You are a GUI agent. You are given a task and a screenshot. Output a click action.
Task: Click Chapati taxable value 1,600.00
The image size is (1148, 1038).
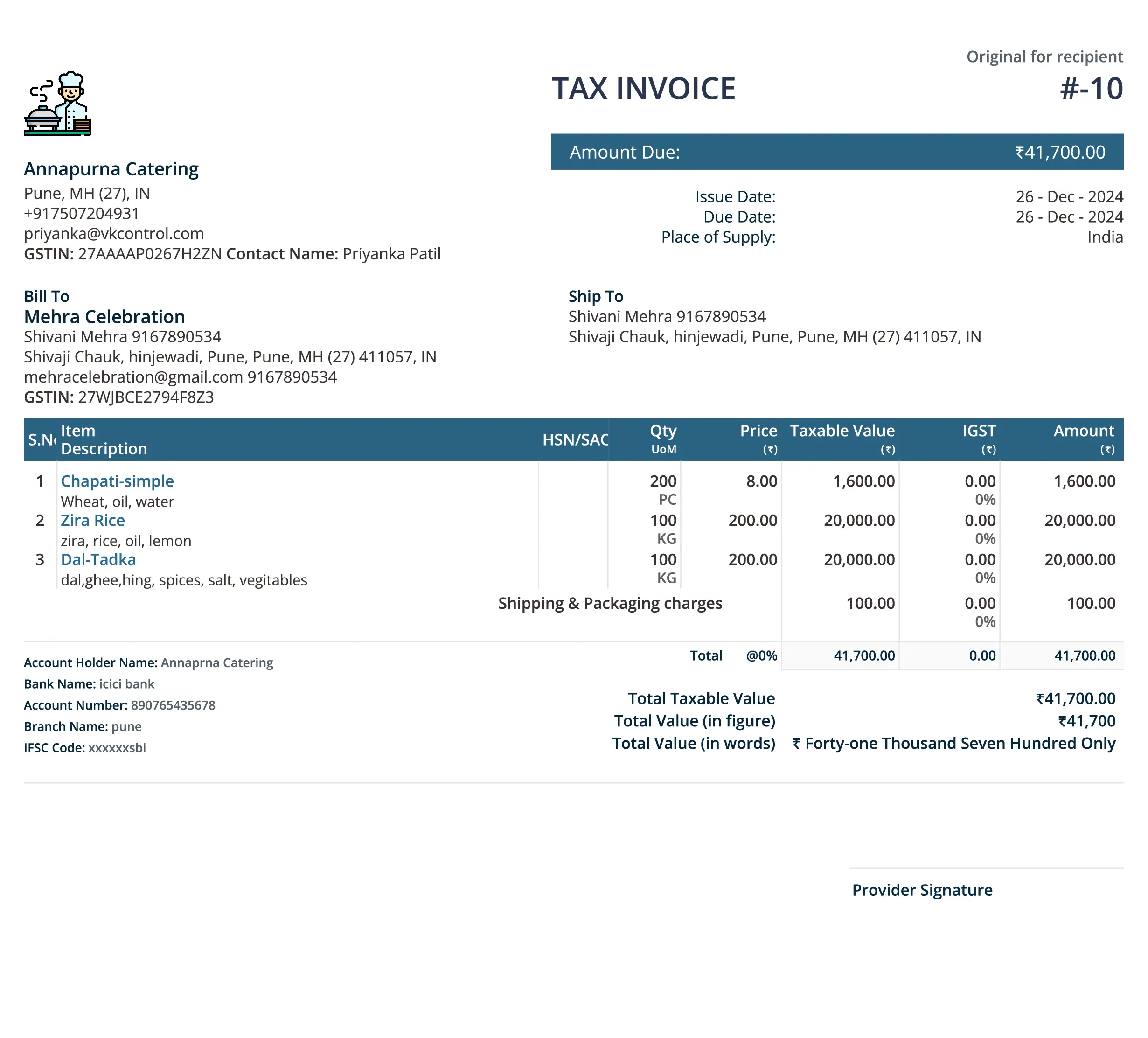pyautogui.click(x=864, y=481)
